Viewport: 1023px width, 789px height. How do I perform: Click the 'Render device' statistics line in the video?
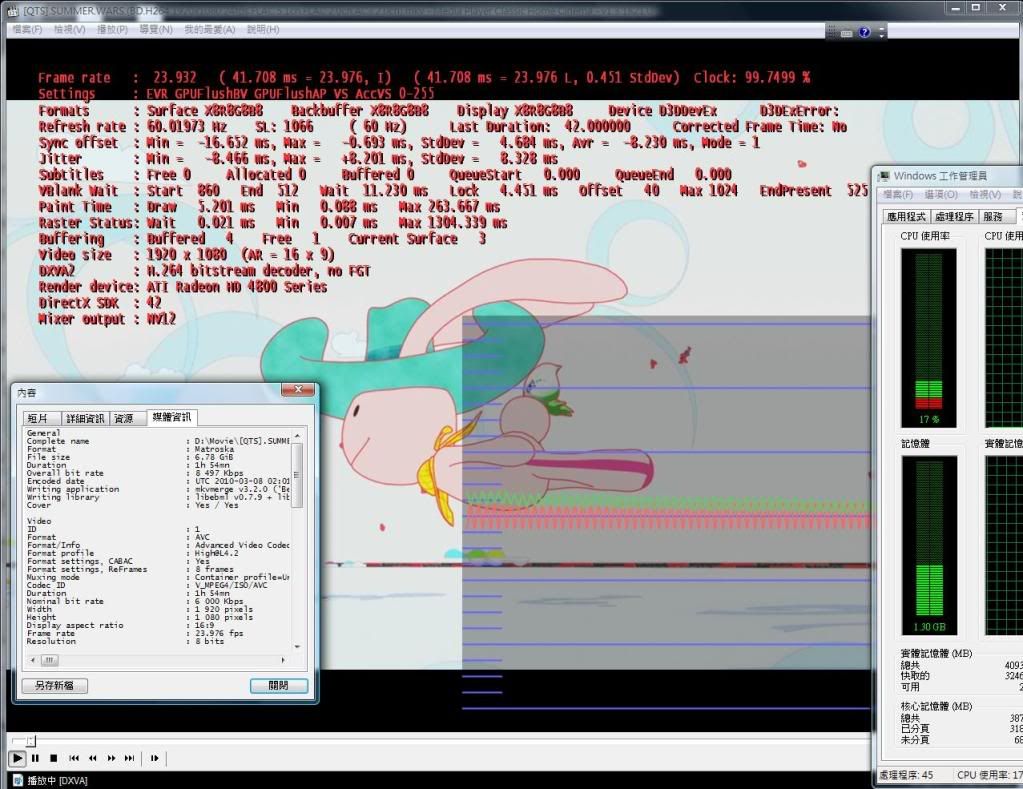point(183,286)
